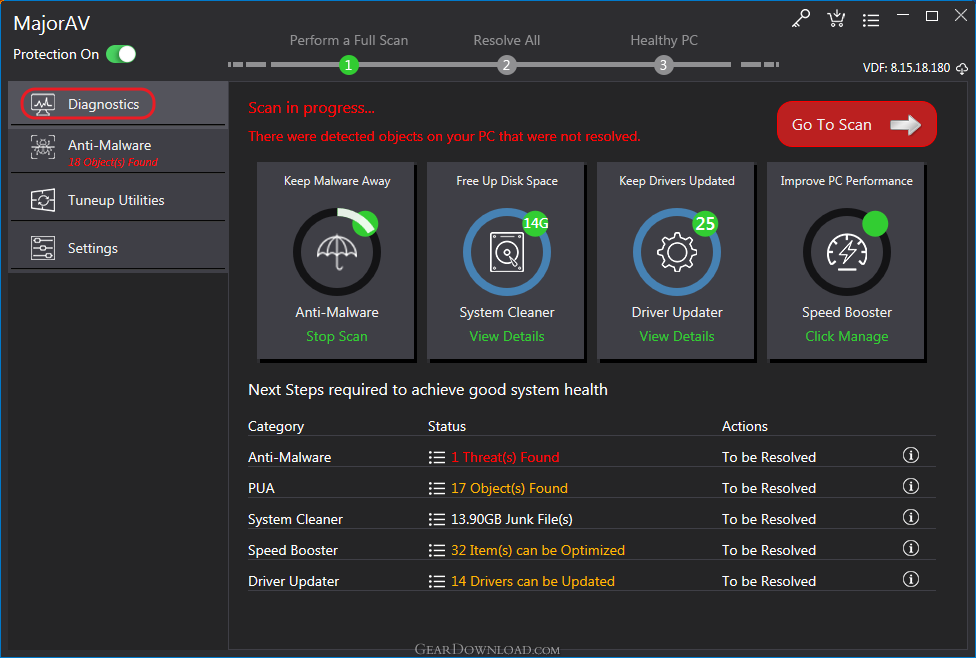This screenshot has width=976, height=658.
Task: Click the 13.90GB Junk File(s) status
Action: click(512, 520)
